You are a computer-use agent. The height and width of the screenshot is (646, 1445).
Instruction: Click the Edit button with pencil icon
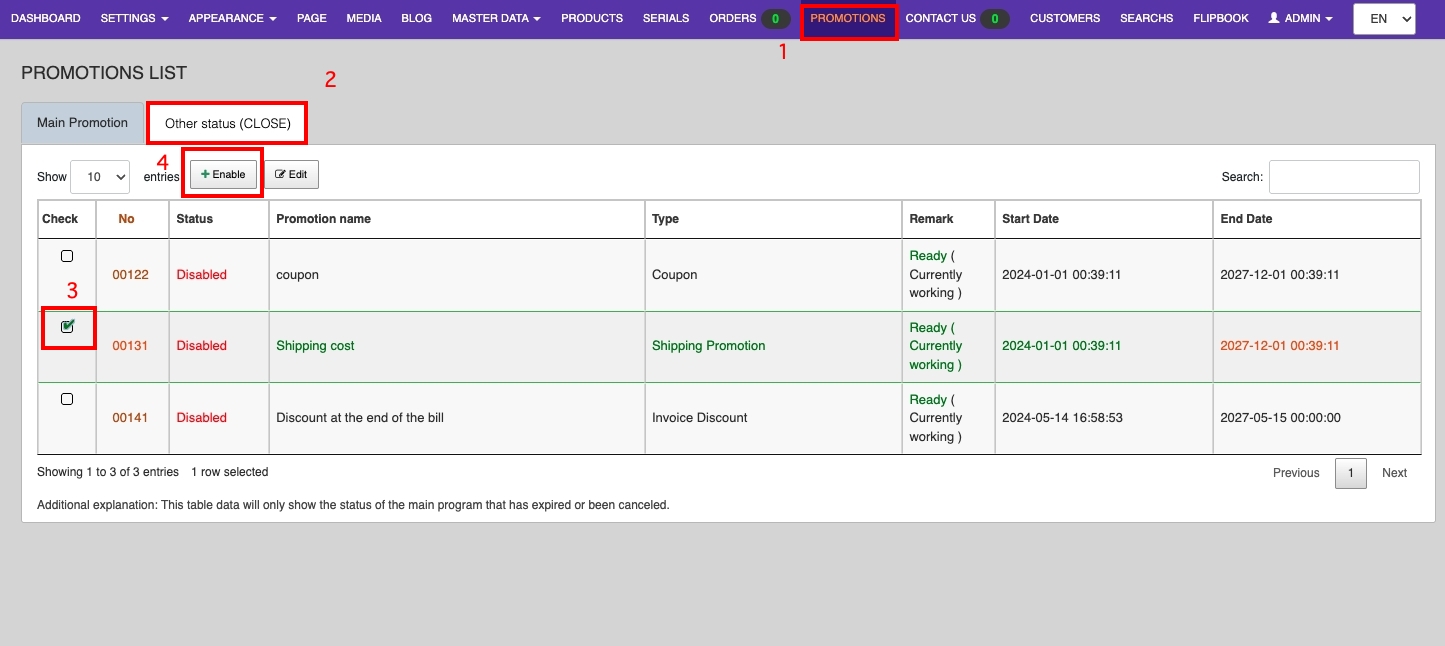pos(291,174)
